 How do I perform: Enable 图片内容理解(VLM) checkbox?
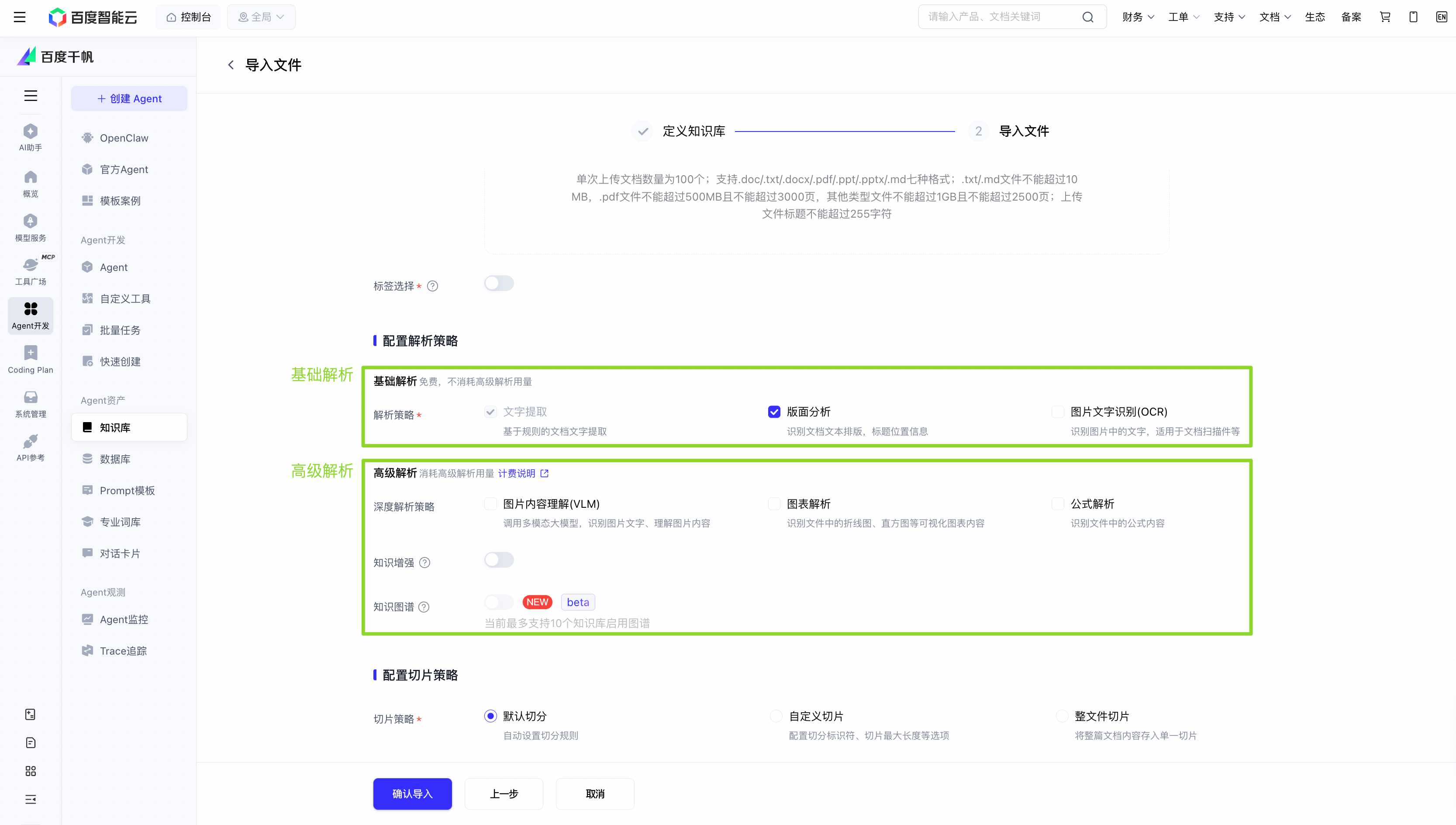coord(491,504)
